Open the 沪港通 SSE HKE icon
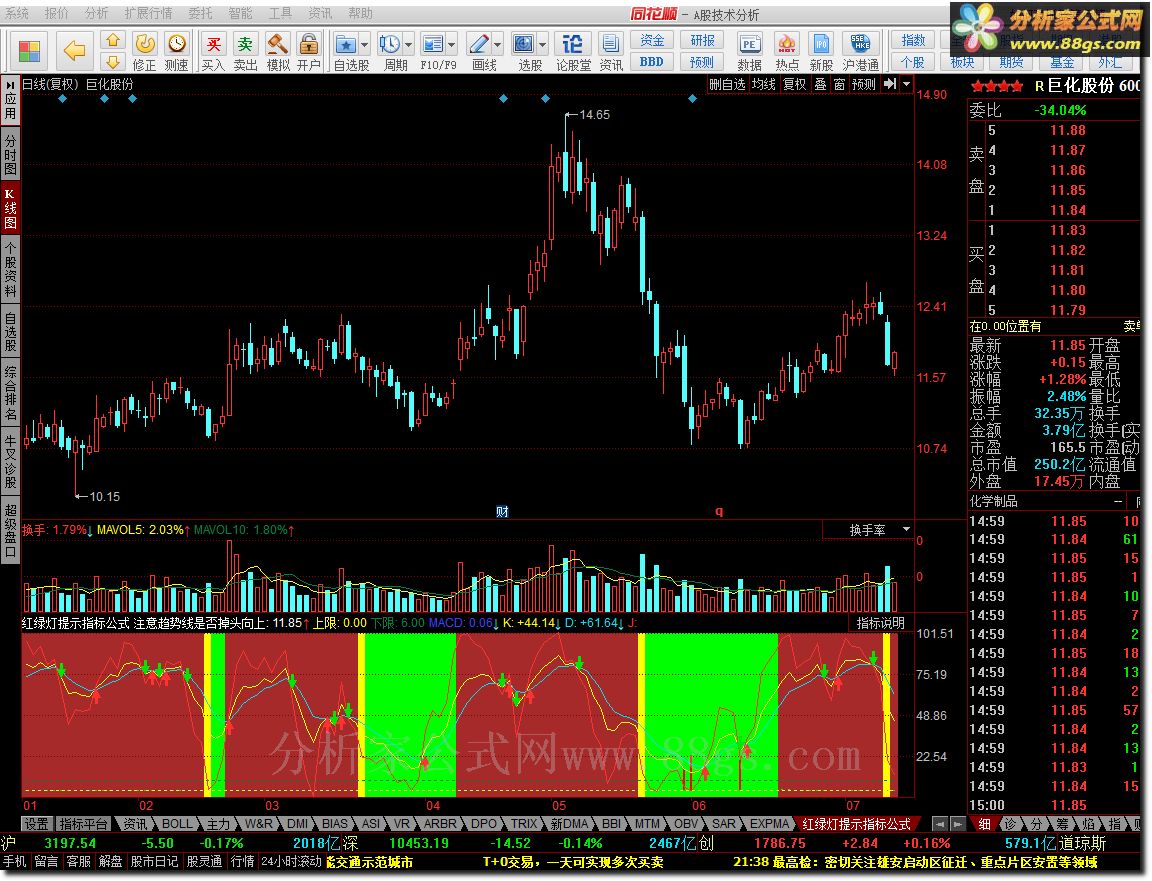 860,51
